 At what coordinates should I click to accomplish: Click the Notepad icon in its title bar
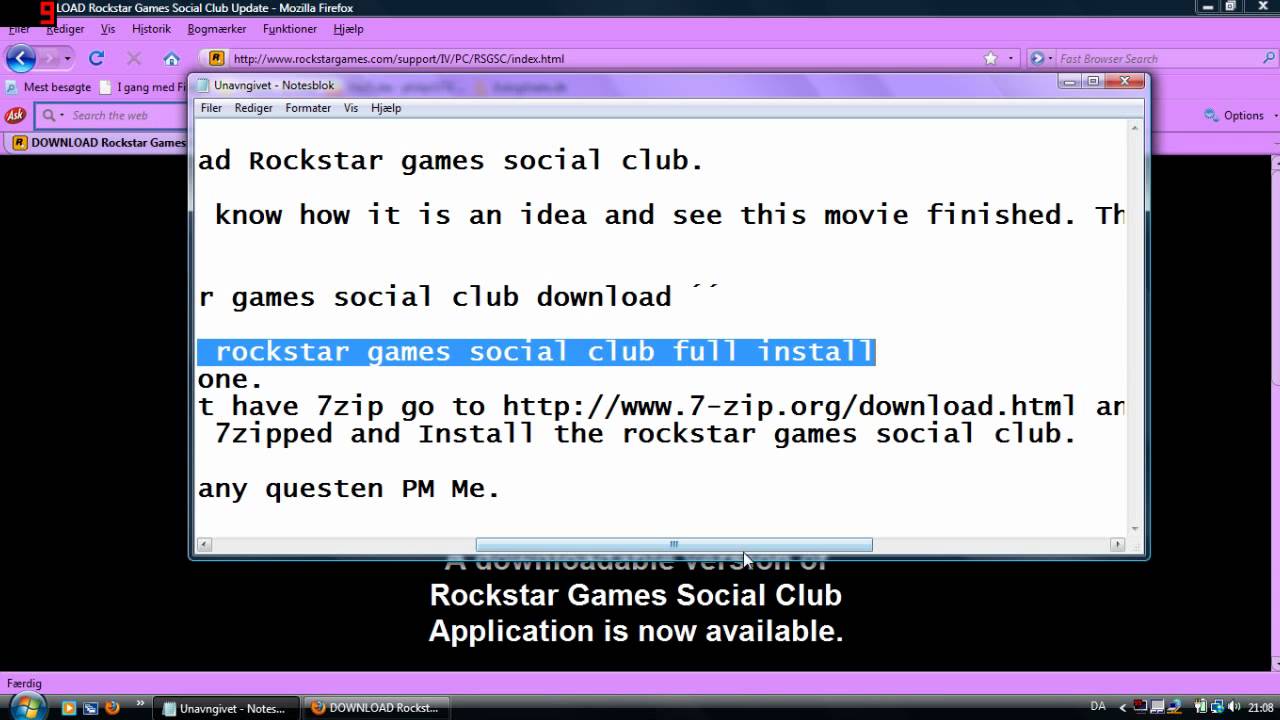(203, 86)
